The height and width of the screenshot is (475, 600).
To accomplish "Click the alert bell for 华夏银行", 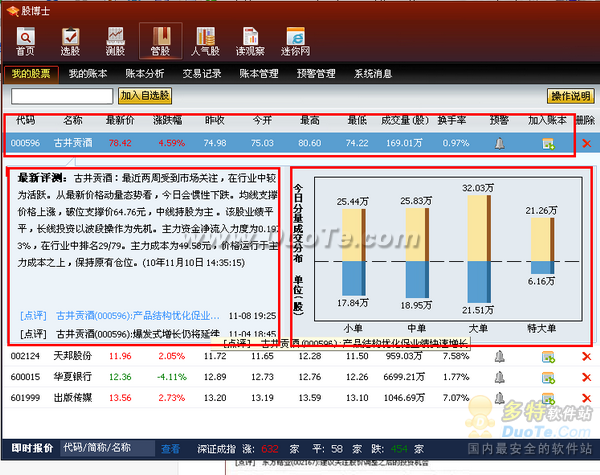I will (x=499, y=377).
